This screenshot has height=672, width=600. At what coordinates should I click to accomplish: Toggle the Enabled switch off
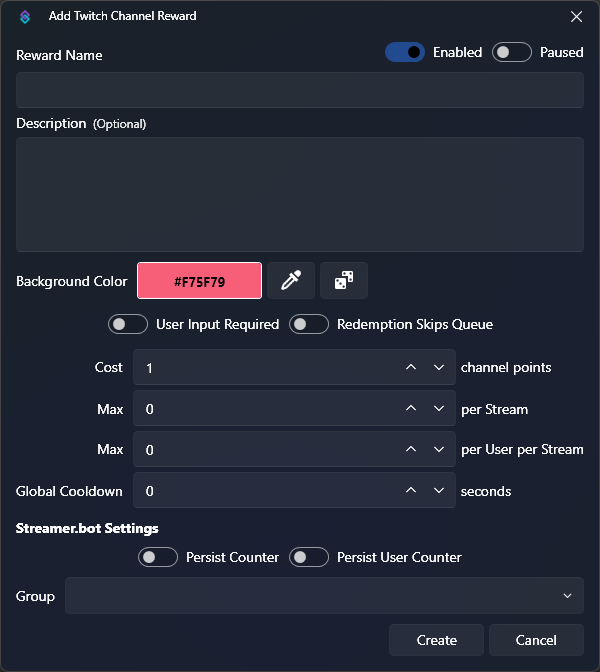(405, 52)
